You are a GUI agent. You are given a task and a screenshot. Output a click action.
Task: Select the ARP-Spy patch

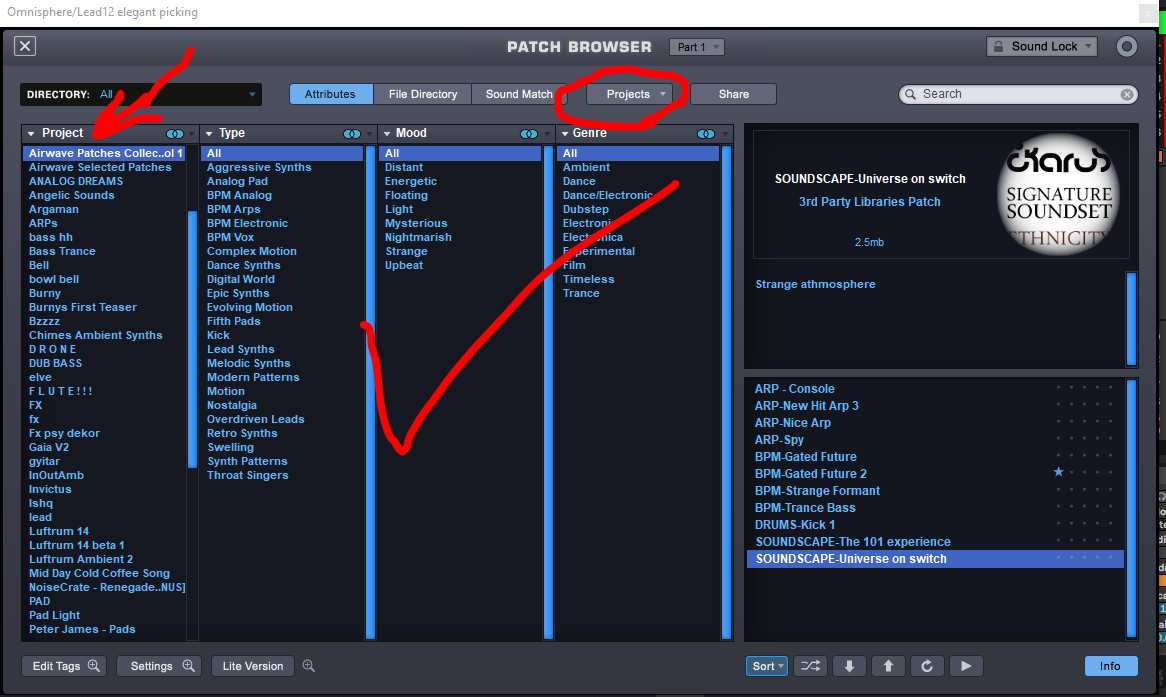pyautogui.click(x=779, y=440)
